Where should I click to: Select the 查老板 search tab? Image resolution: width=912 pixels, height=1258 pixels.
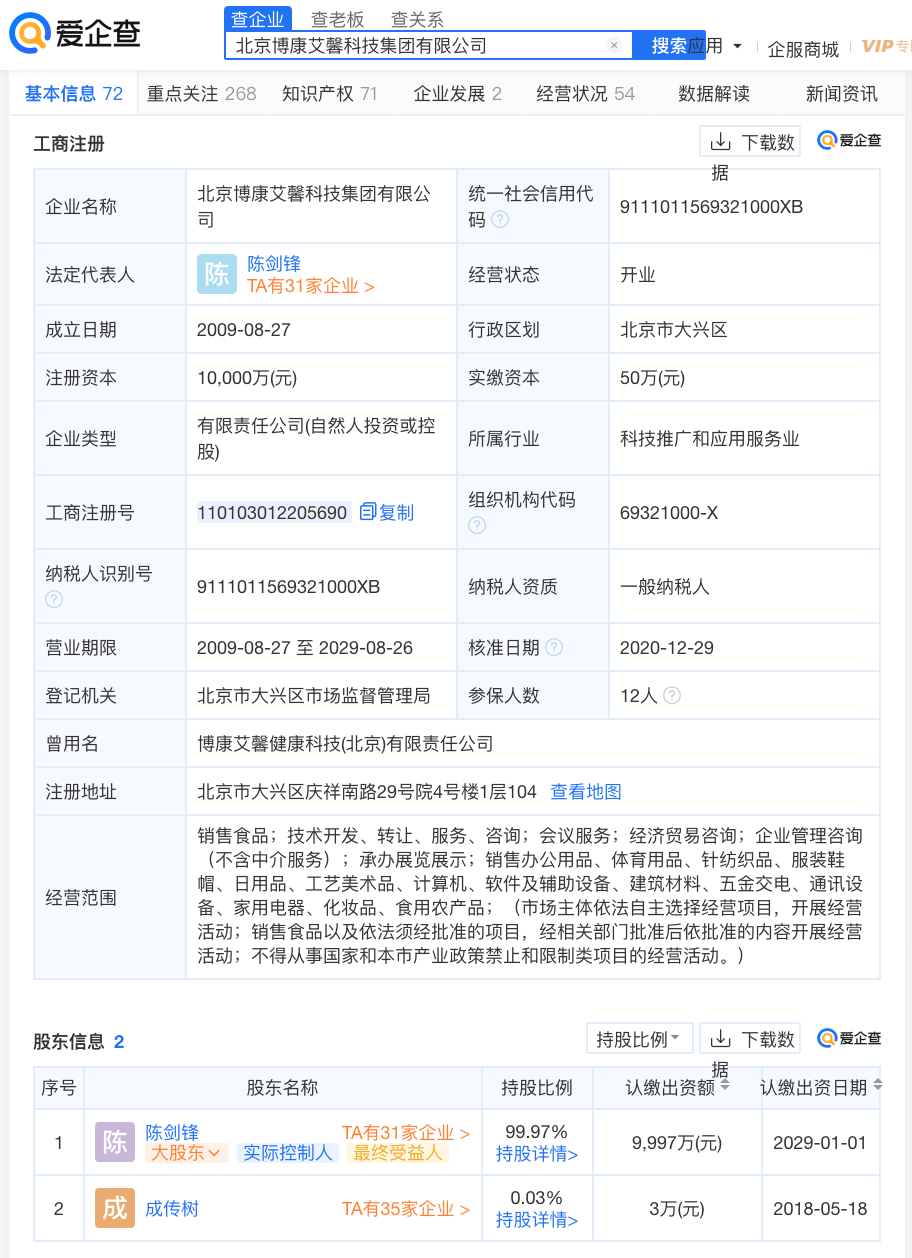(x=338, y=19)
